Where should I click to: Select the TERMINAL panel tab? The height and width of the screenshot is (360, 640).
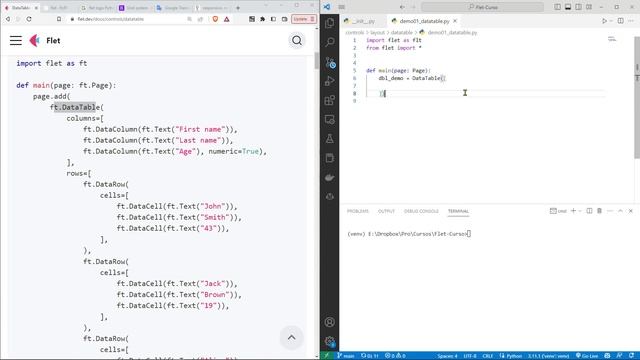pyautogui.click(x=458, y=211)
